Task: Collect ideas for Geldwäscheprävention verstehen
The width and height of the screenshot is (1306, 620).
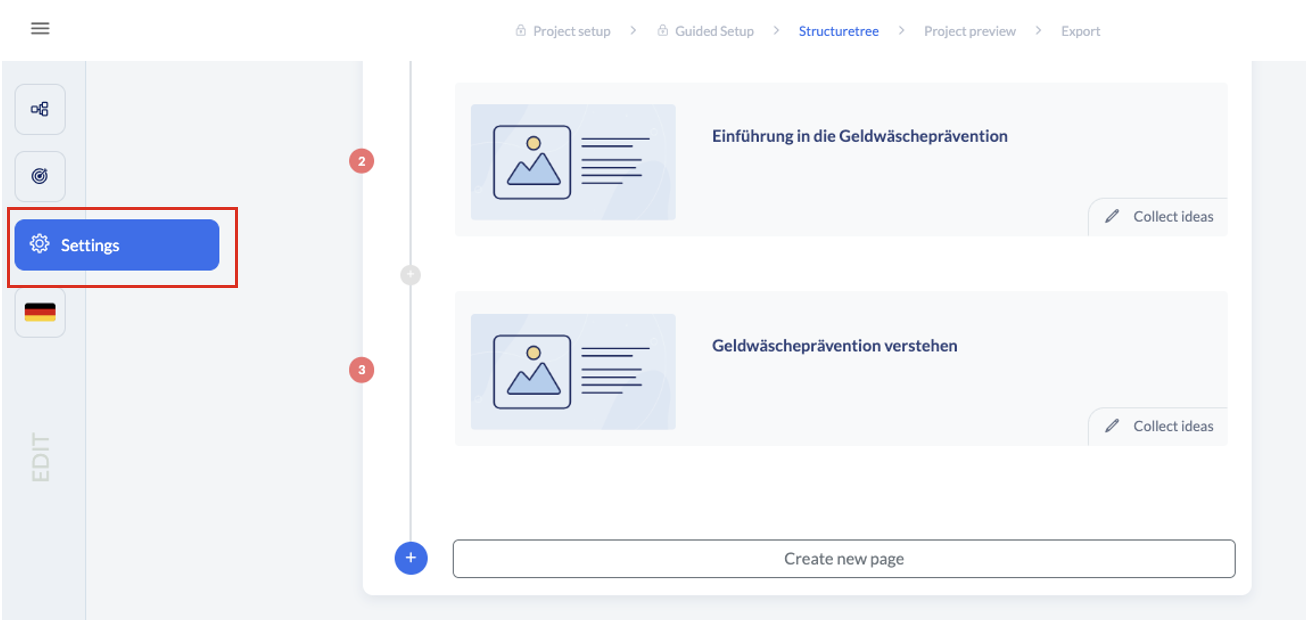Action: 1158,426
